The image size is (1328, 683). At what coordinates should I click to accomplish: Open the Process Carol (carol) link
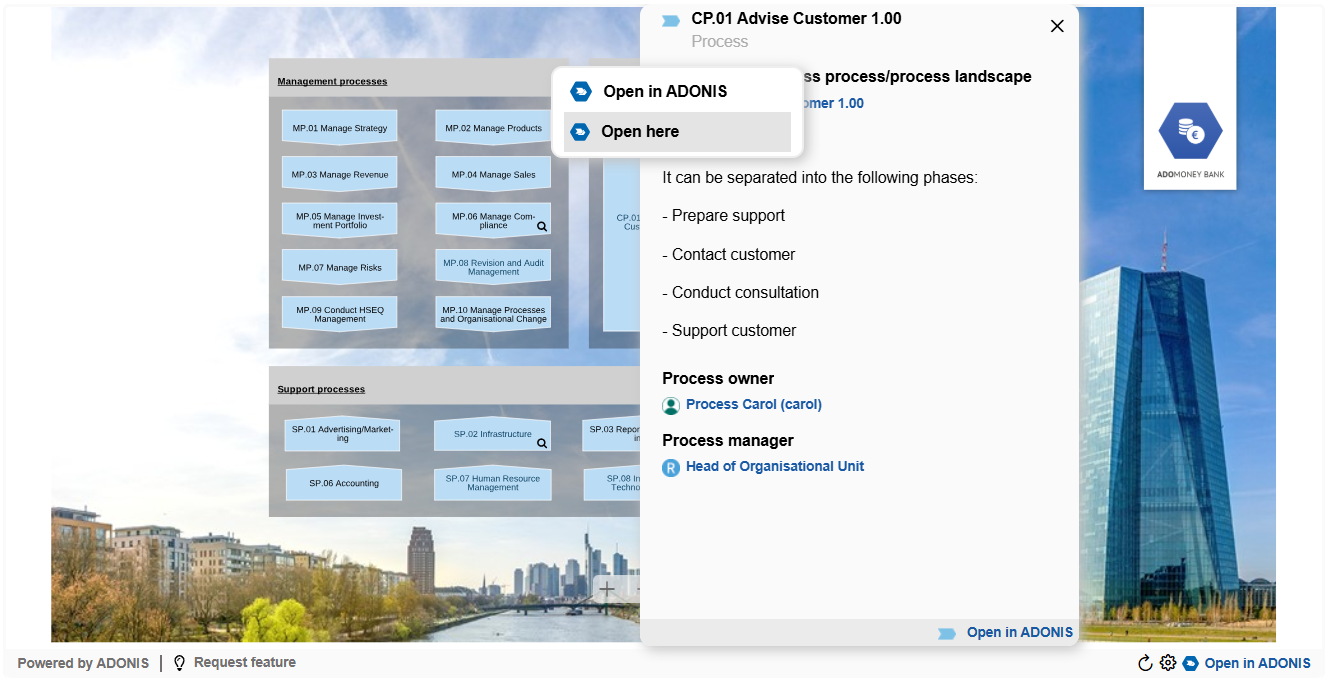(x=753, y=405)
